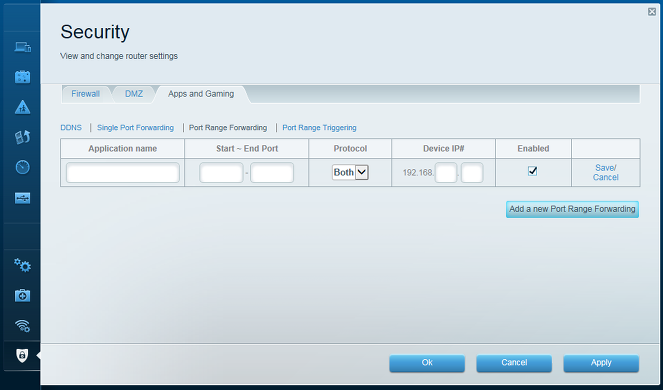Go to Port Range Triggering
This screenshot has height=390, width=663.
(x=319, y=127)
